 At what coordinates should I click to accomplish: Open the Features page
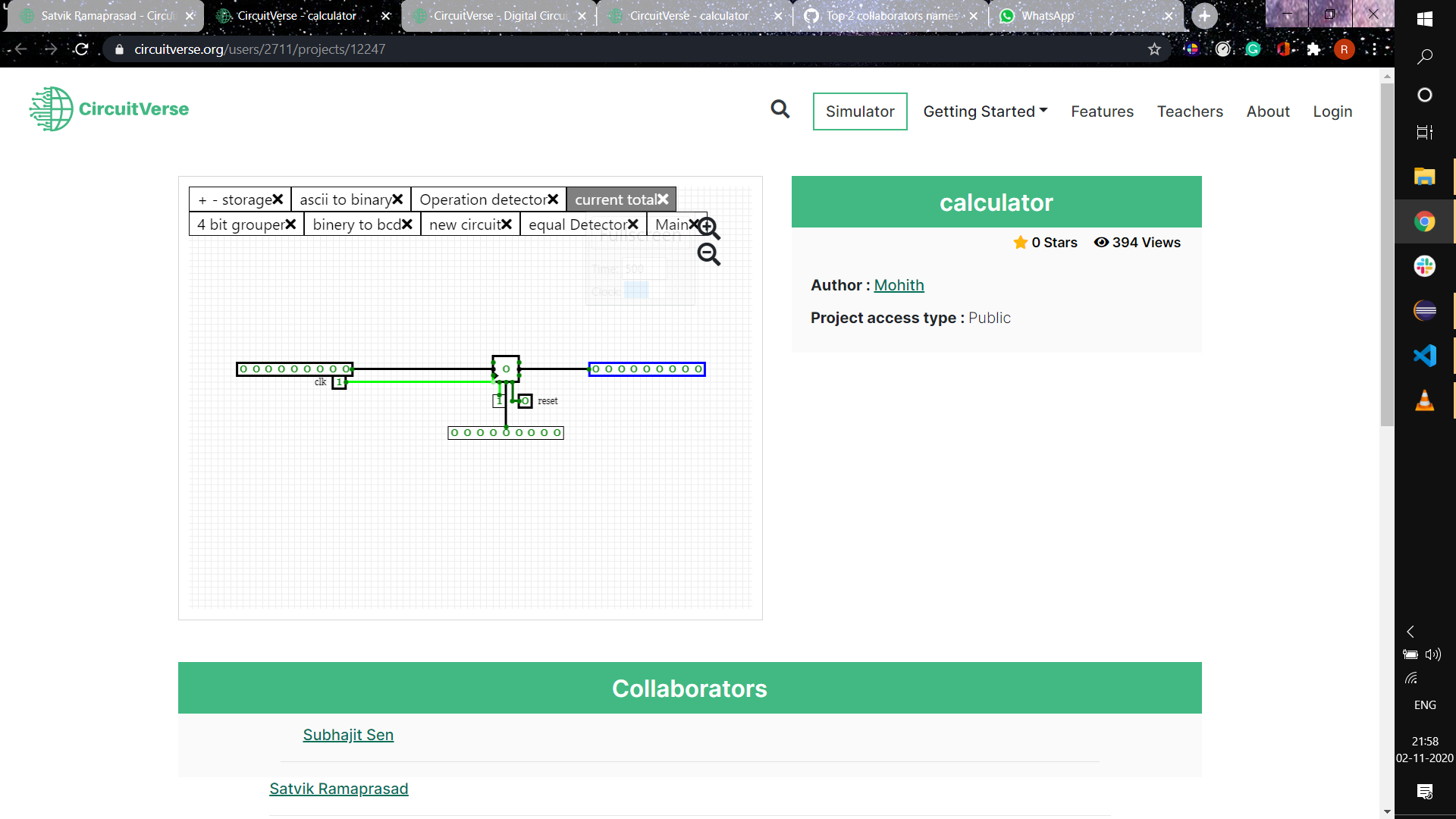(x=1102, y=111)
